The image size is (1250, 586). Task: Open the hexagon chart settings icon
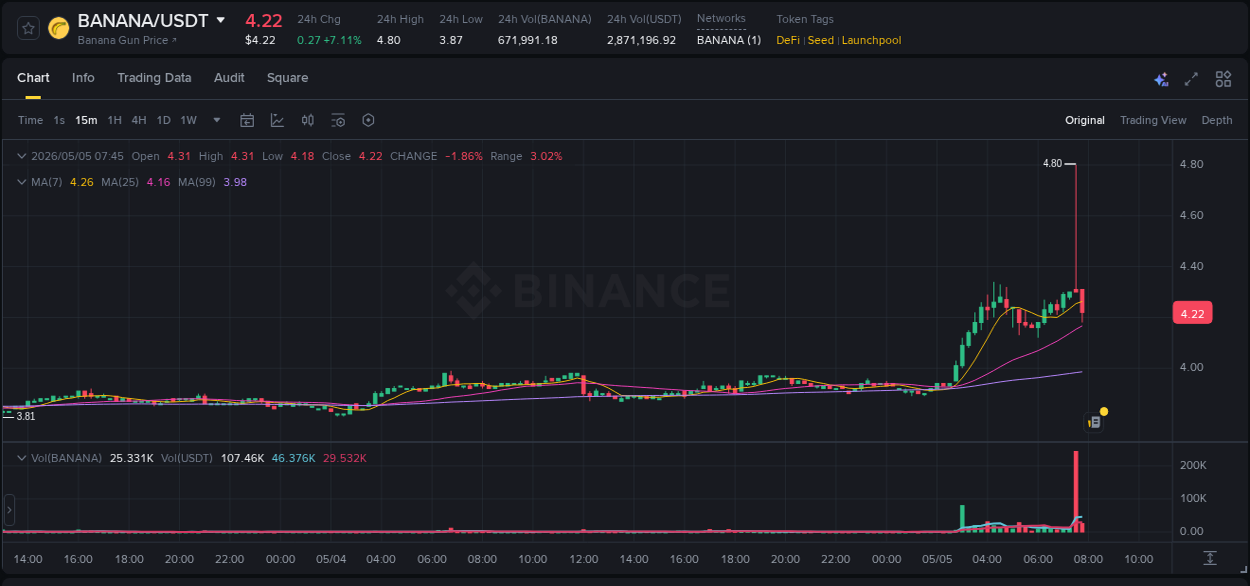[368, 120]
